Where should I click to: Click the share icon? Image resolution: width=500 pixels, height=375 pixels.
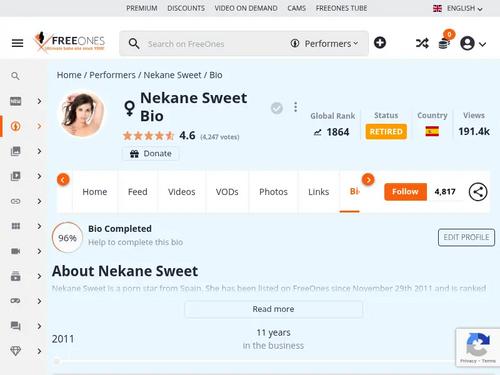click(x=478, y=192)
